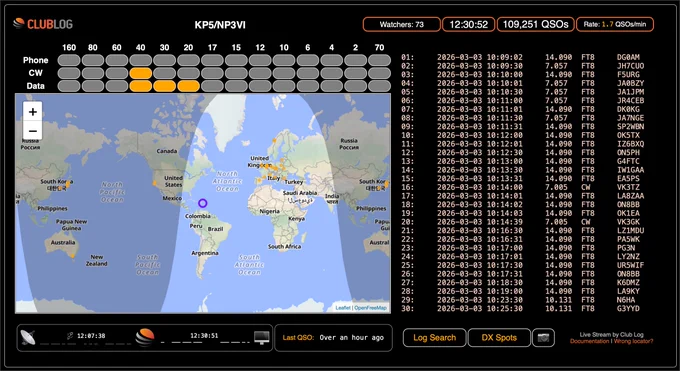The width and height of the screenshot is (680, 371).
Task: Click the 40 band column header
Action: [141, 47]
